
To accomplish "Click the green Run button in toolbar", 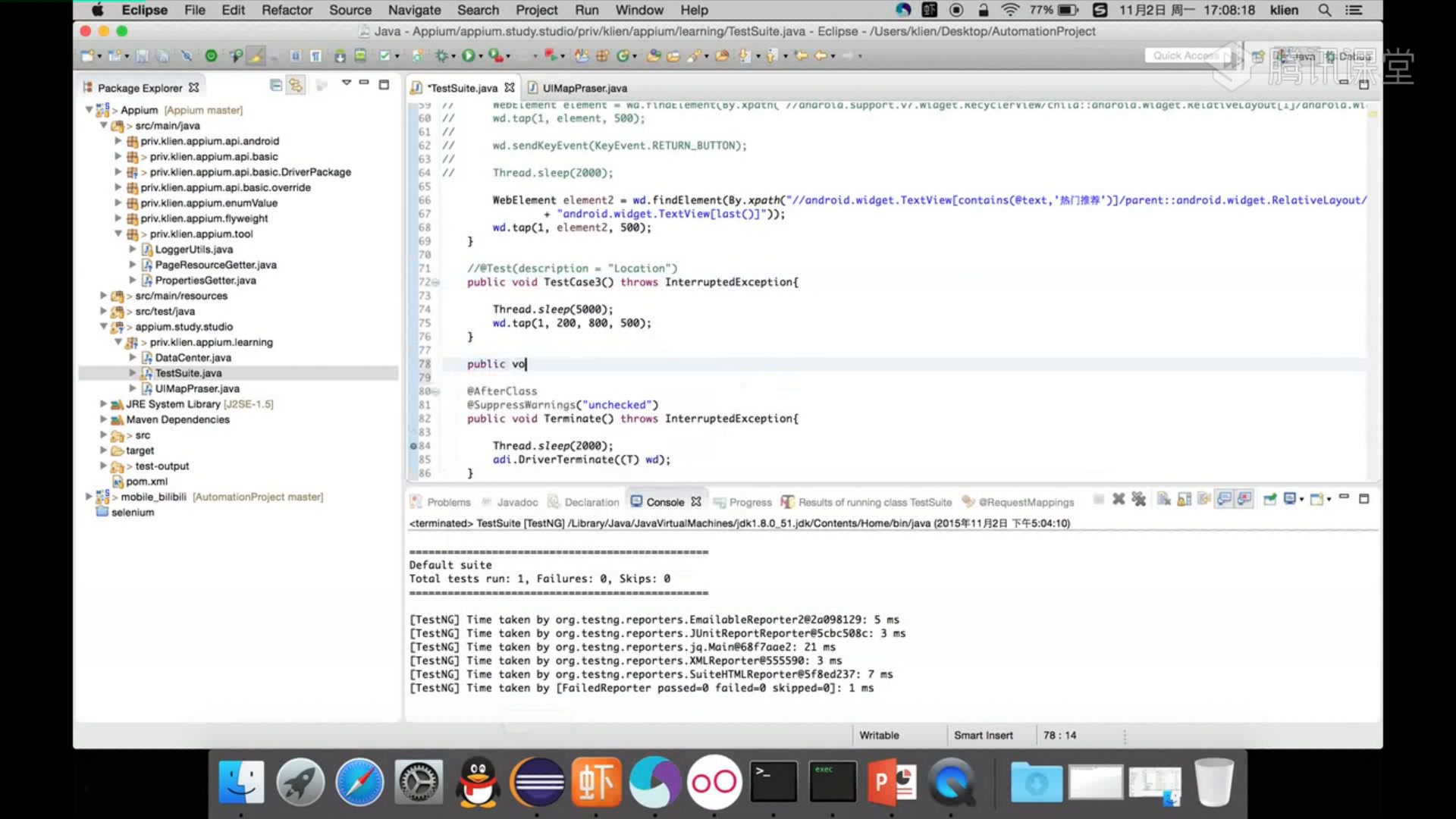I will point(468,55).
